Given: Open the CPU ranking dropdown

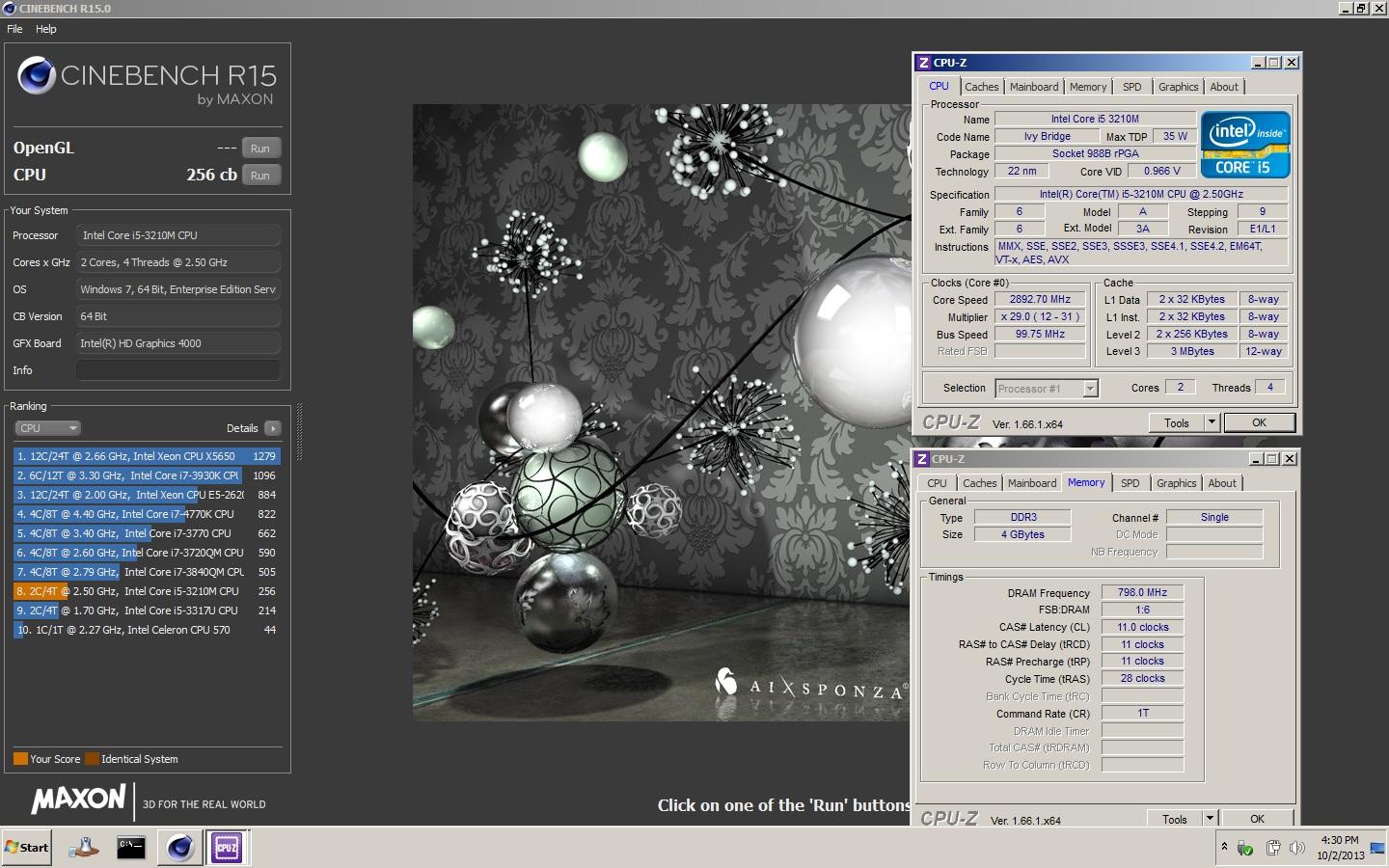Looking at the screenshot, I should (x=47, y=428).
